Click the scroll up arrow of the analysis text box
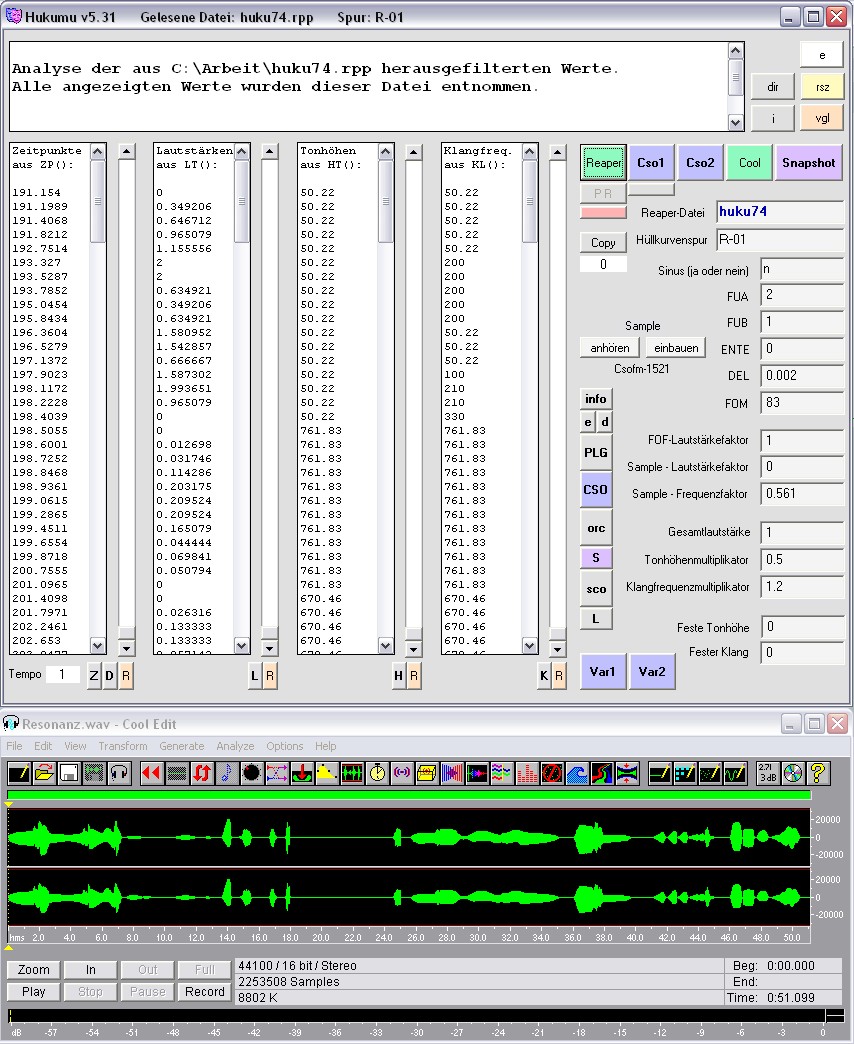 (736, 51)
